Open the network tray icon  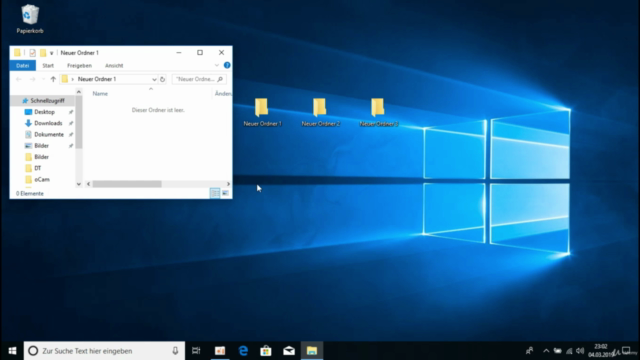tap(569, 351)
